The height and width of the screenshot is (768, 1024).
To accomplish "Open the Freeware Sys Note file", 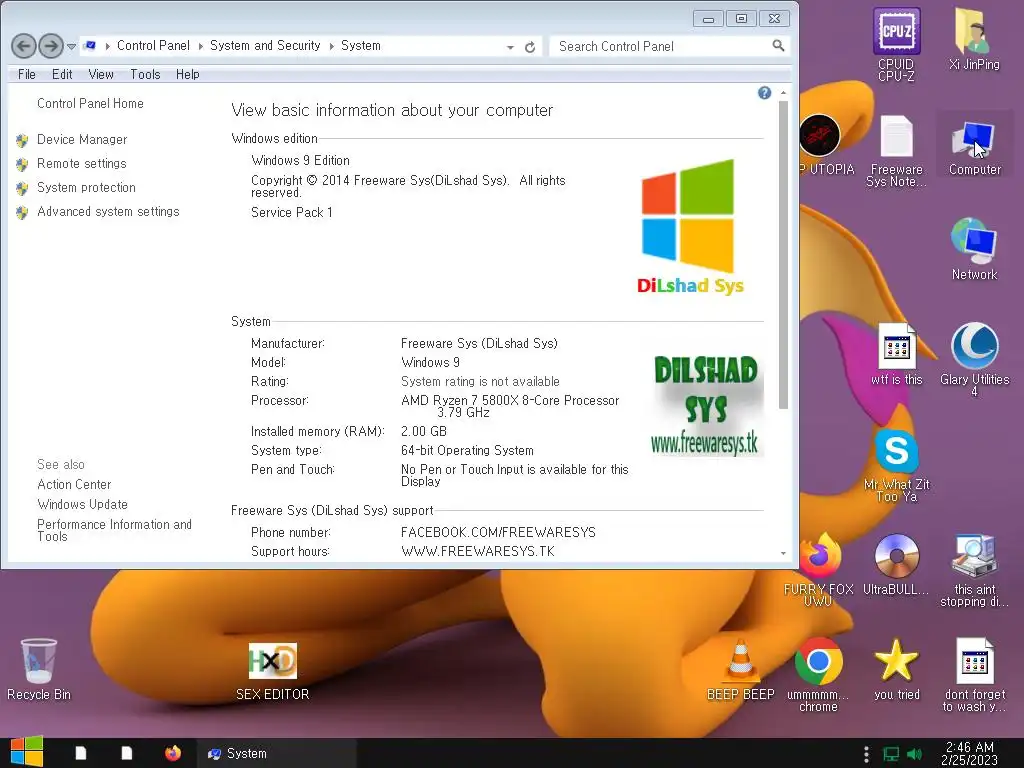I will (x=896, y=150).
